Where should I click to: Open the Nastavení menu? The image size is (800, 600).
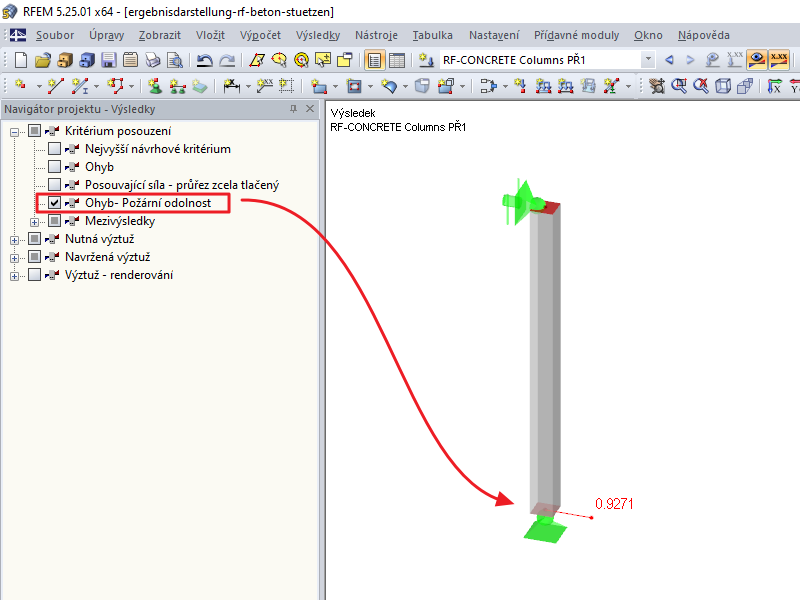(x=494, y=35)
